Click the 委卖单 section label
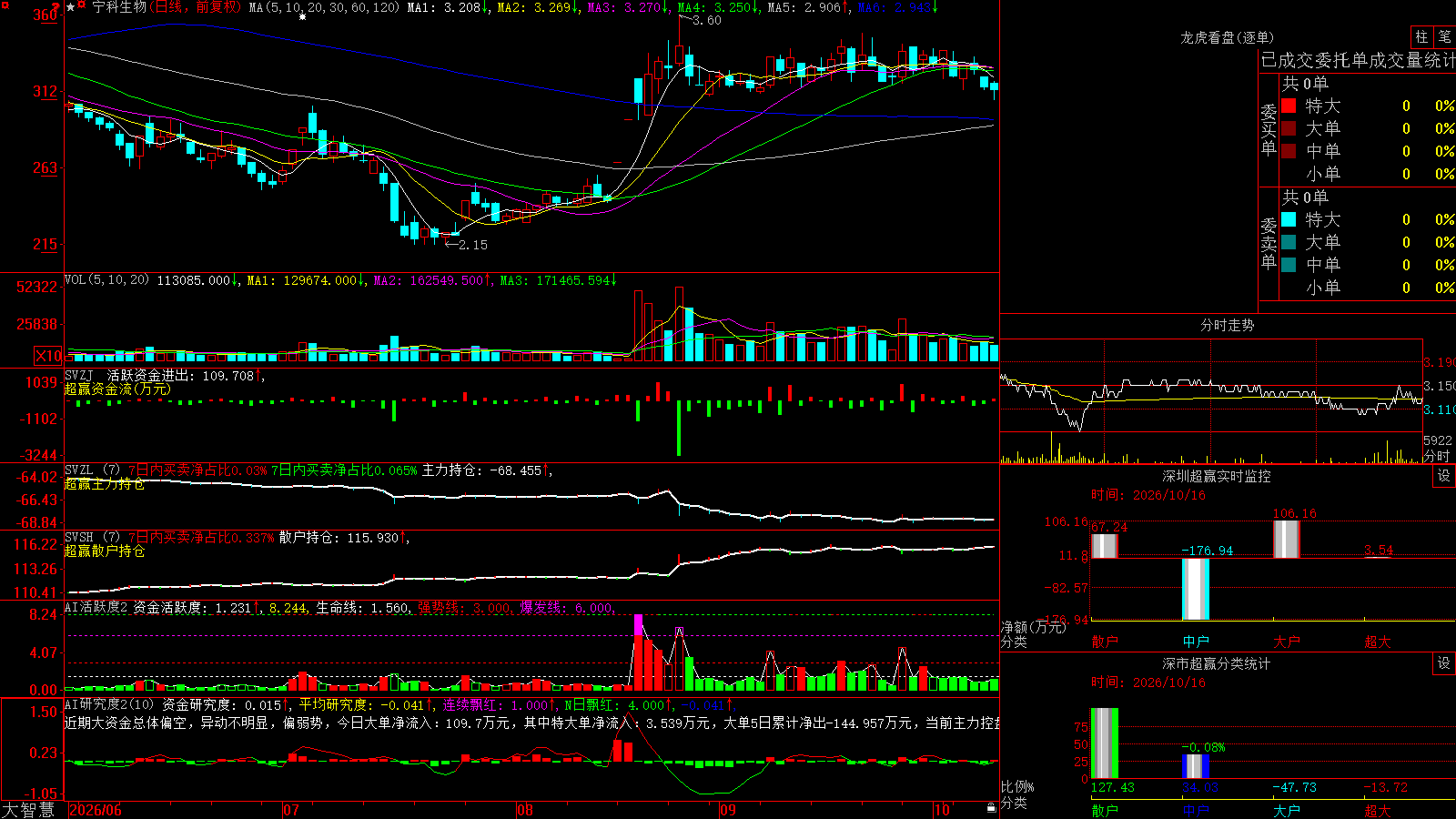The image size is (1456, 819). [x=1269, y=243]
